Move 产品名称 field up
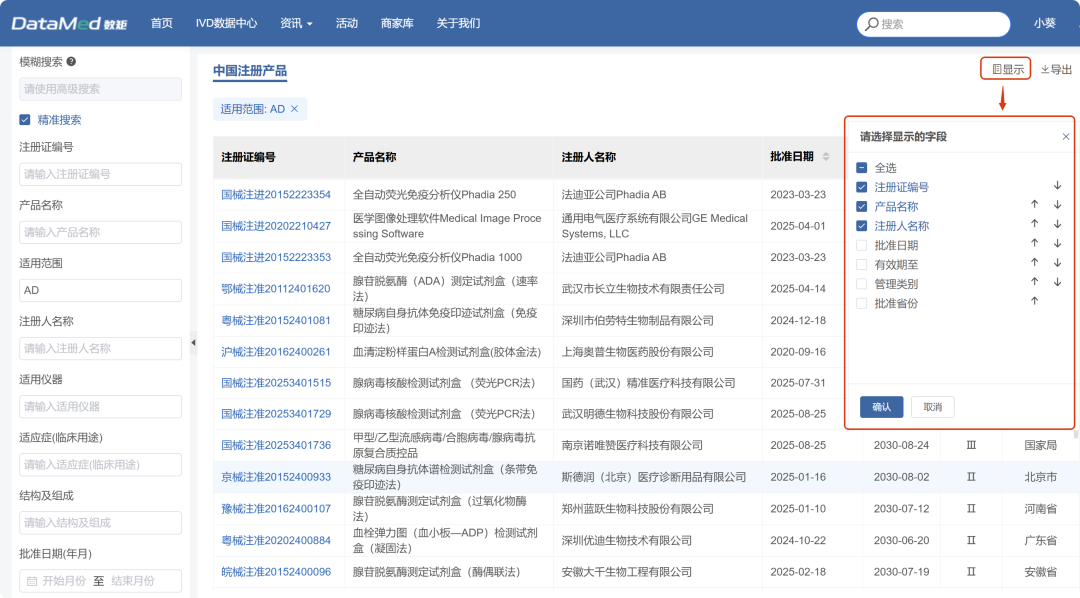This screenshot has height=598, width=1080. (x=1035, y=205)
